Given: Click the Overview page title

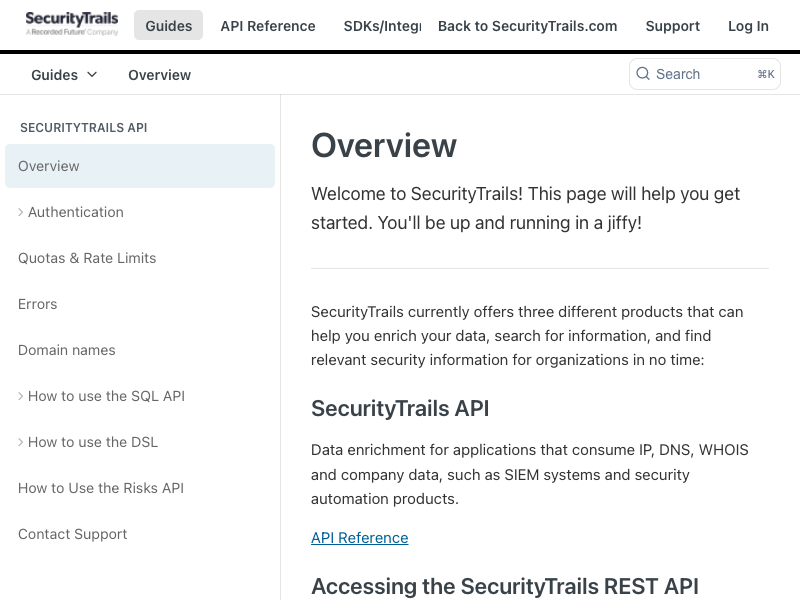Looking at the screenshot, I should point(384,145).
